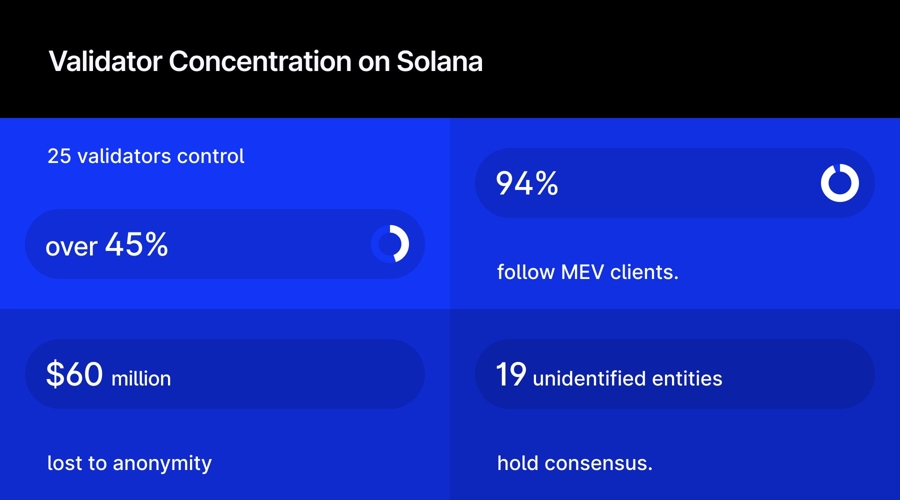Click the 'hold consensus.' caption
900x500 pixels.
pyautogui.click(x=574, y=463)
